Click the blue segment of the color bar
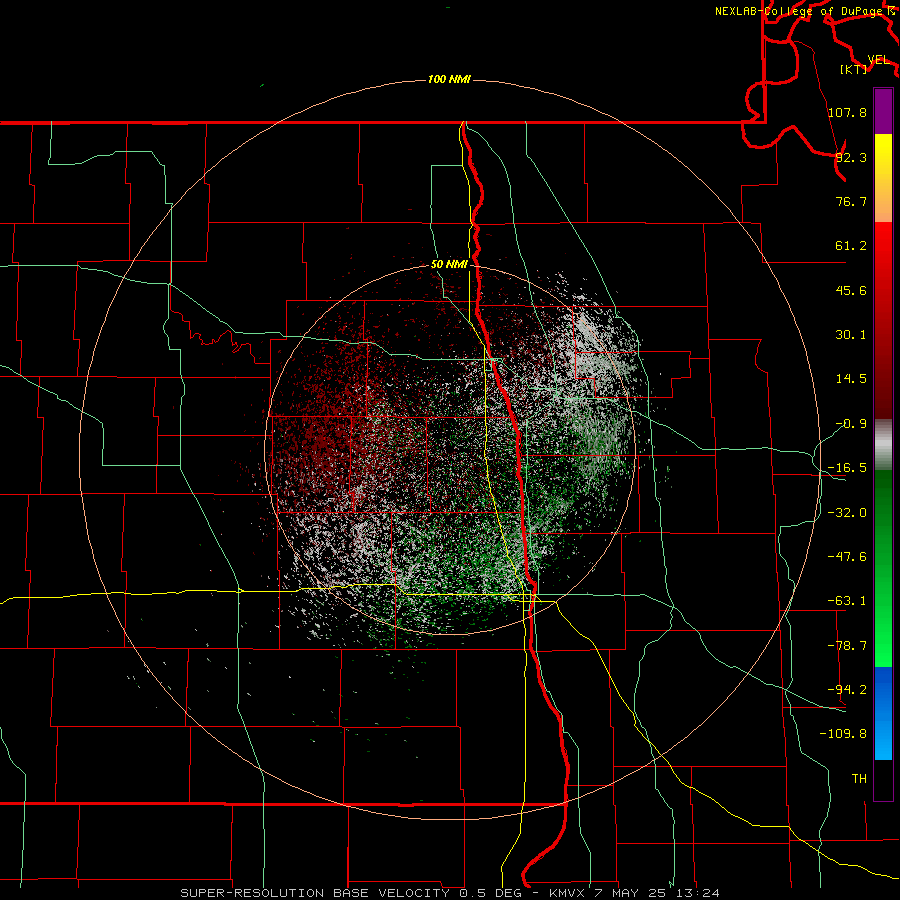 tap(883, 713)
